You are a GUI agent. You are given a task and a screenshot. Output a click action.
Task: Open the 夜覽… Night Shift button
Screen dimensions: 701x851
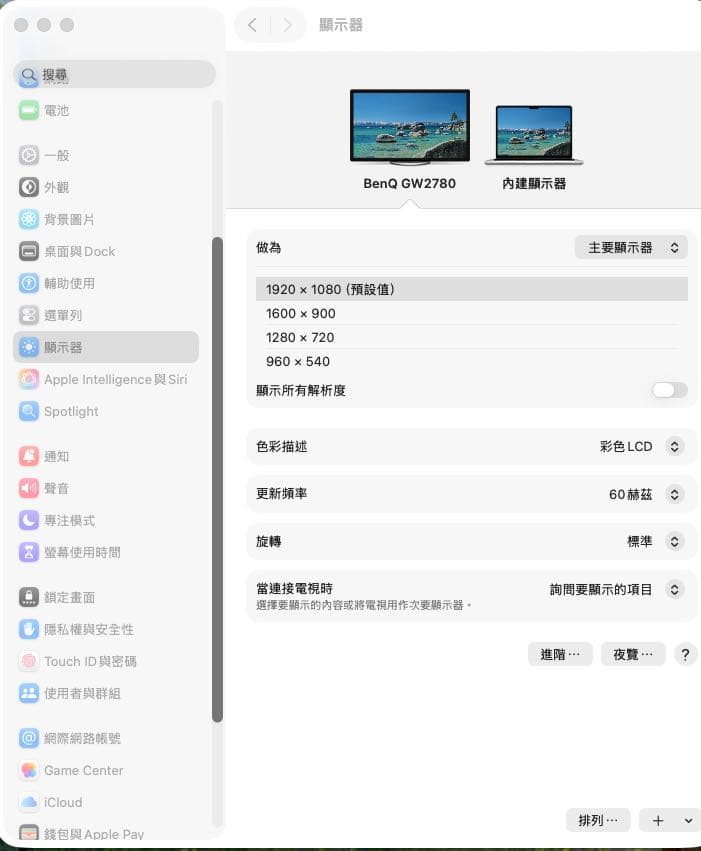click(x=633, y=655)
